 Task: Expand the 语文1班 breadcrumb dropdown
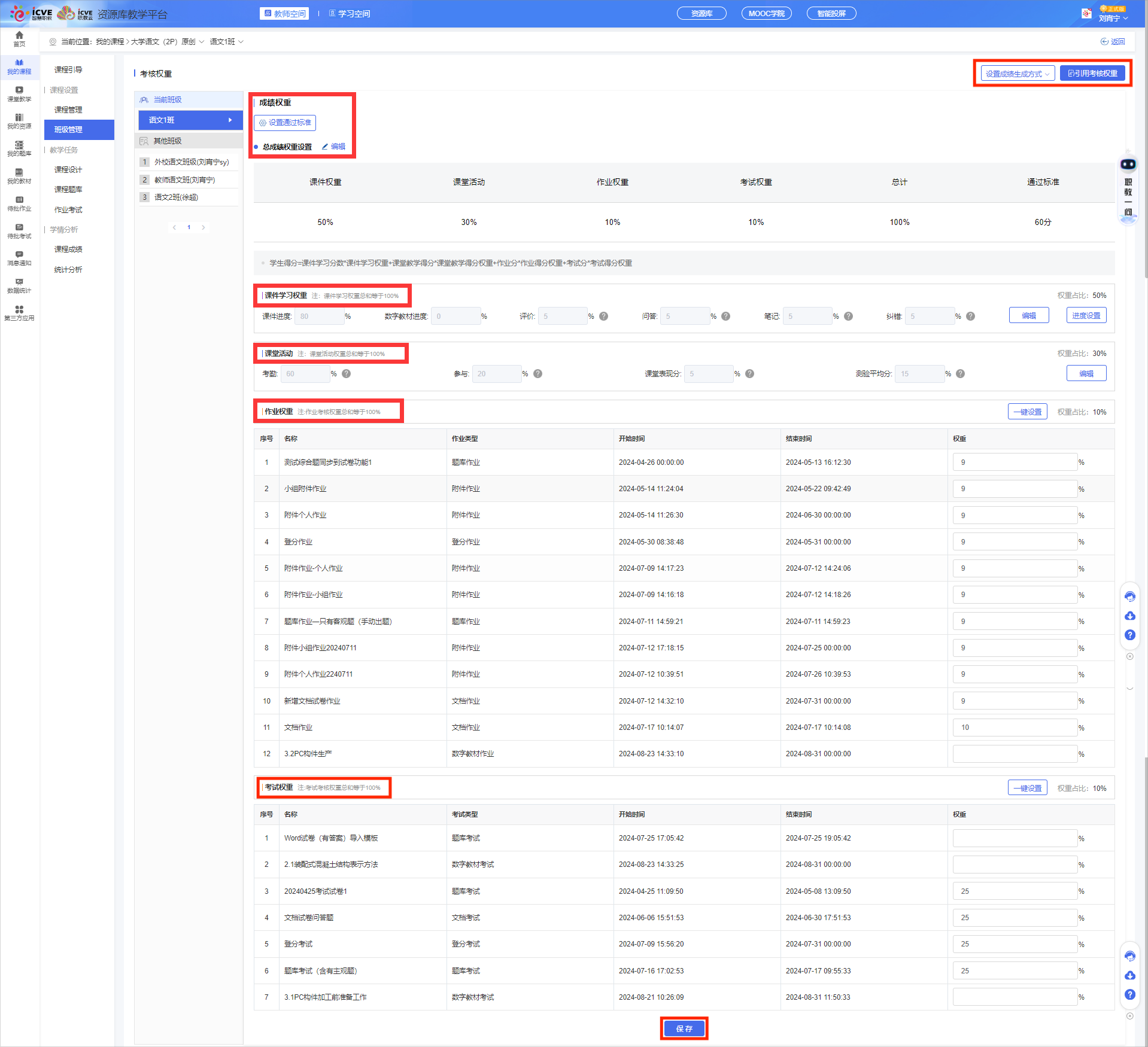226,42
